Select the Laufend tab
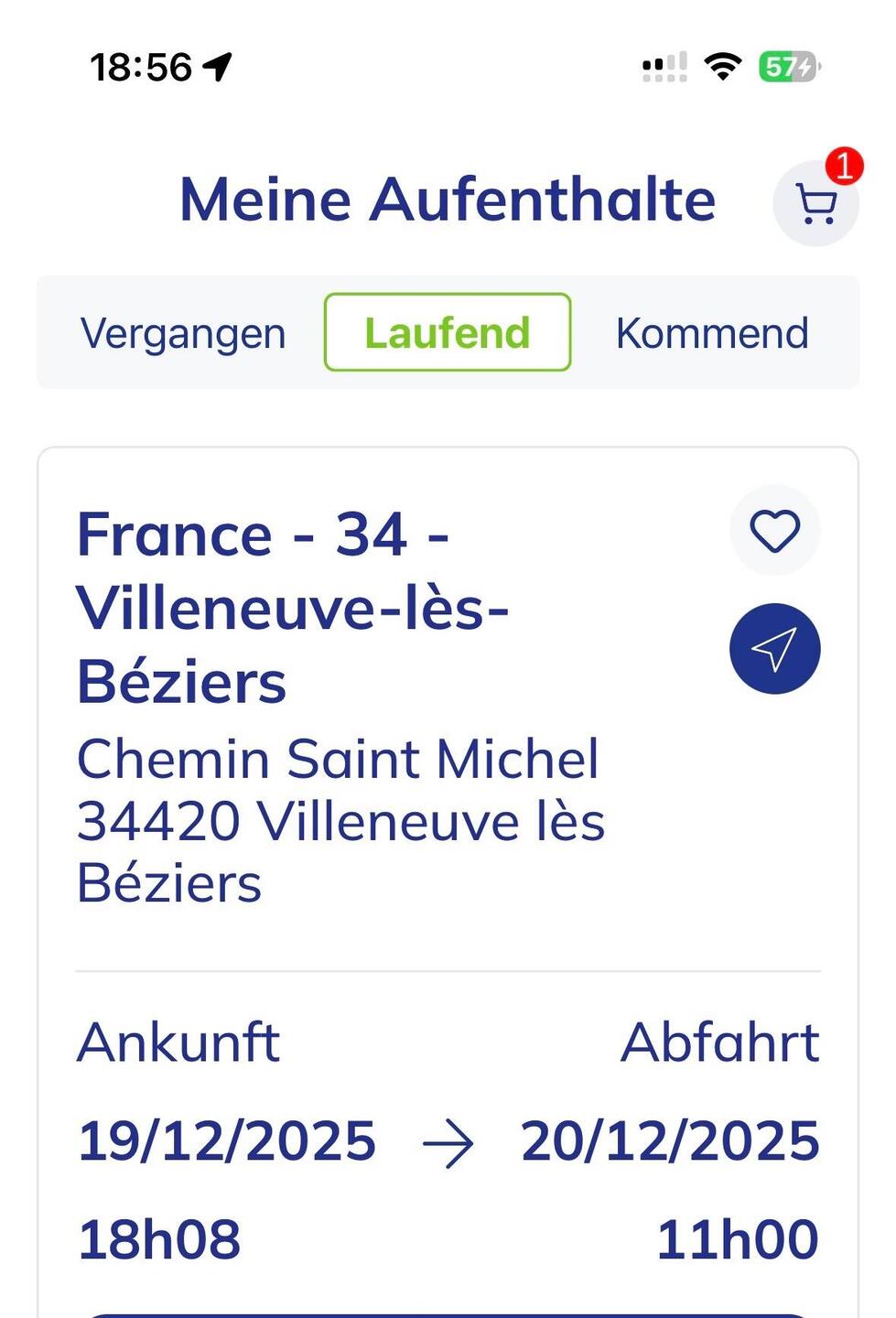The width and height of the screenshot is (896, 1318). tap(448, 333)
